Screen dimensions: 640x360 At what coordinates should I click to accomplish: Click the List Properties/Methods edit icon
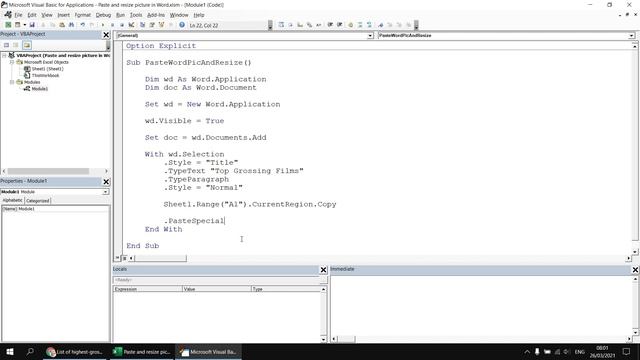(281, 25)
